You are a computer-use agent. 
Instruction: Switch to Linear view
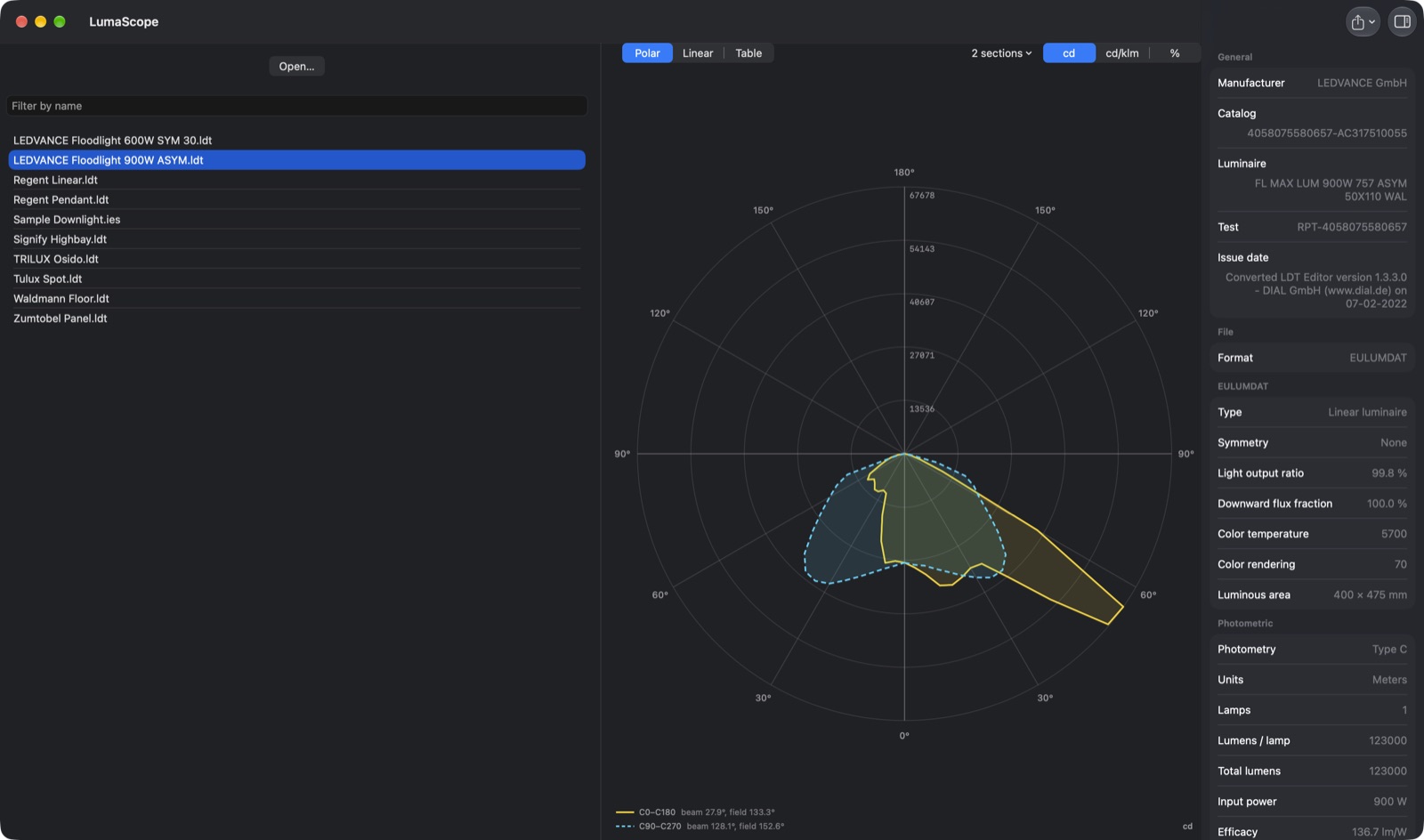pos(698,53)
